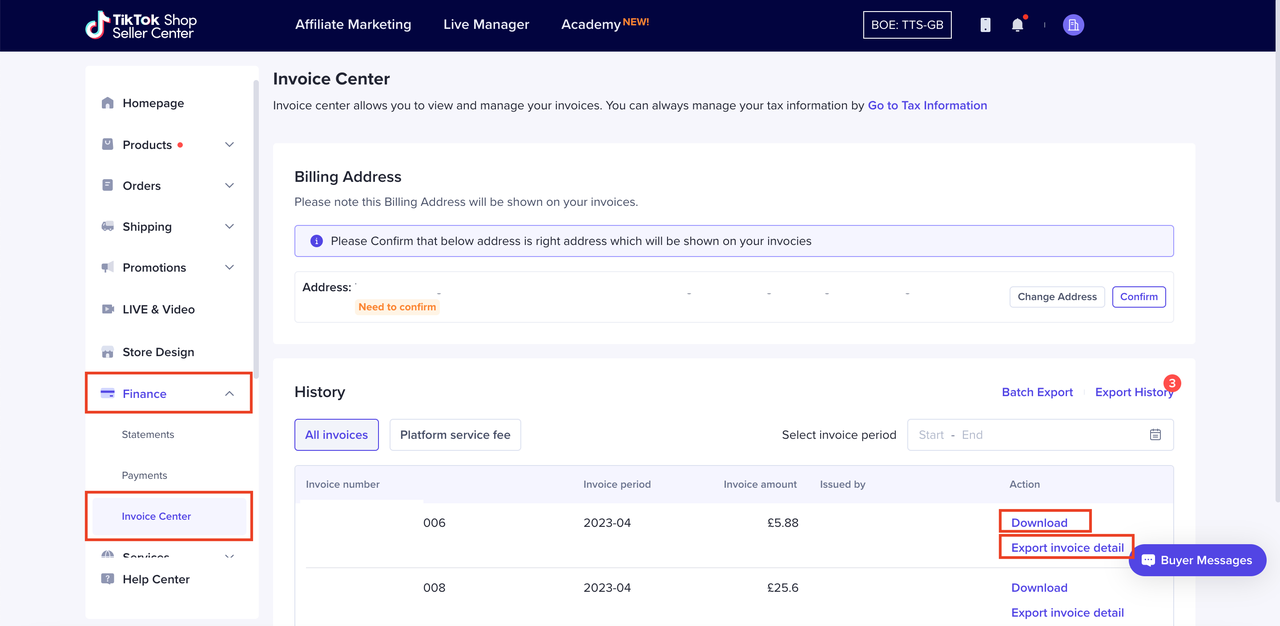Screen dimensions: 1280x626
Task: Expand the Products sidebar section
Action: (x=228, y=144)
